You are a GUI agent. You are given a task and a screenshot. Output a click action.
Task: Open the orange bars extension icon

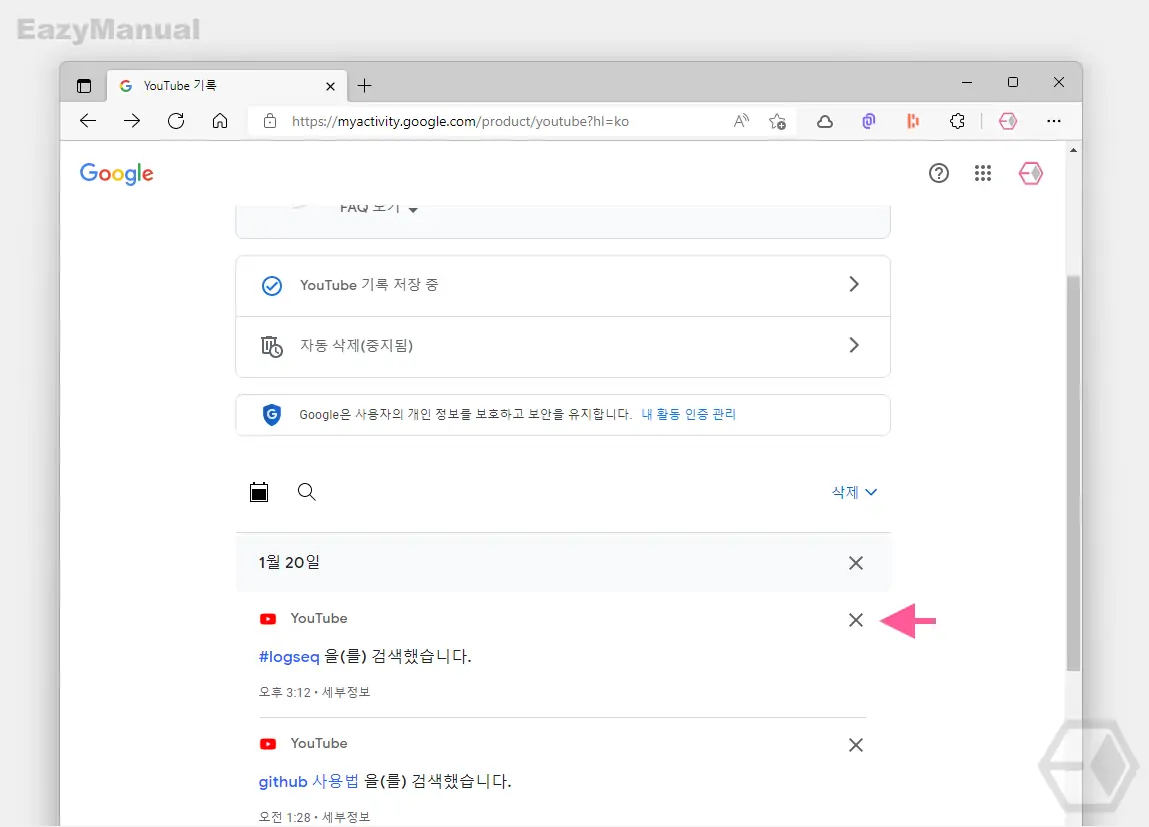[913, 121]
